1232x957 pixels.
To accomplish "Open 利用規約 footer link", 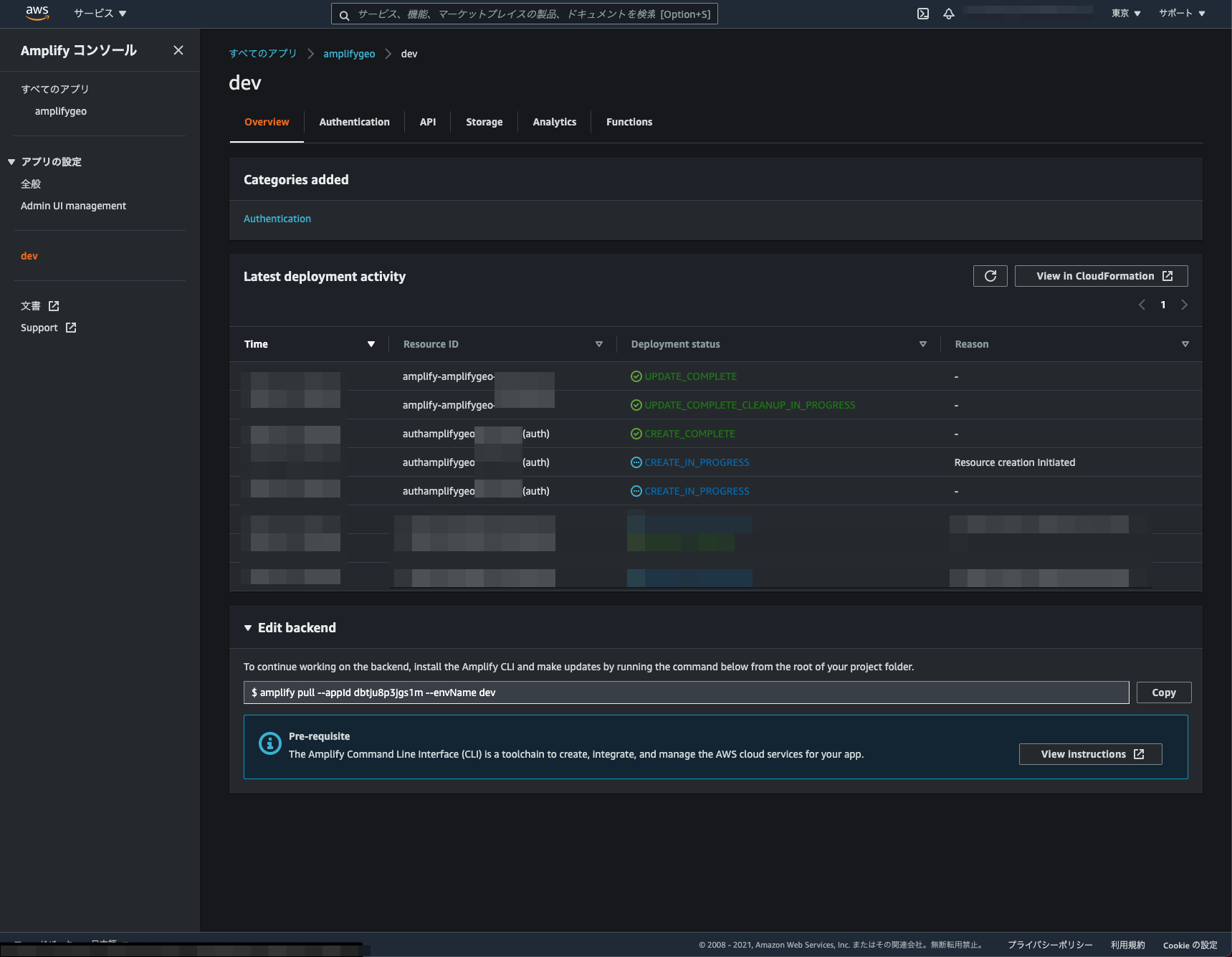I will click(1128, 945).
